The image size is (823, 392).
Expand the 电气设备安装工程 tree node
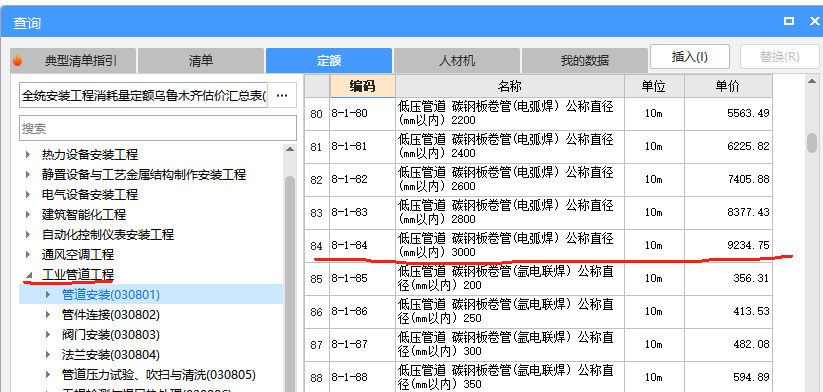coord(28,195)
